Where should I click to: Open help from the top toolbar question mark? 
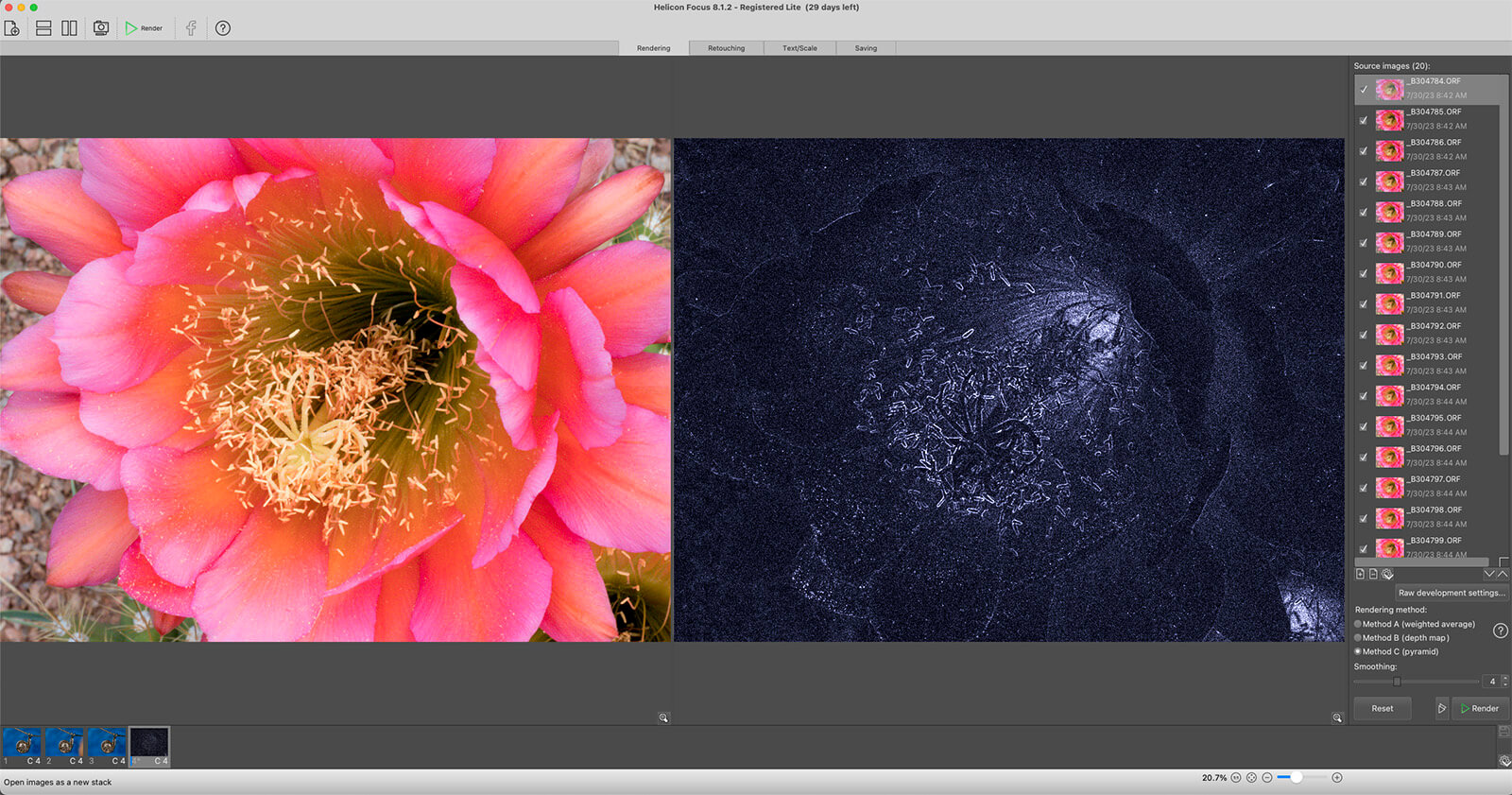[x=223, y=28]
